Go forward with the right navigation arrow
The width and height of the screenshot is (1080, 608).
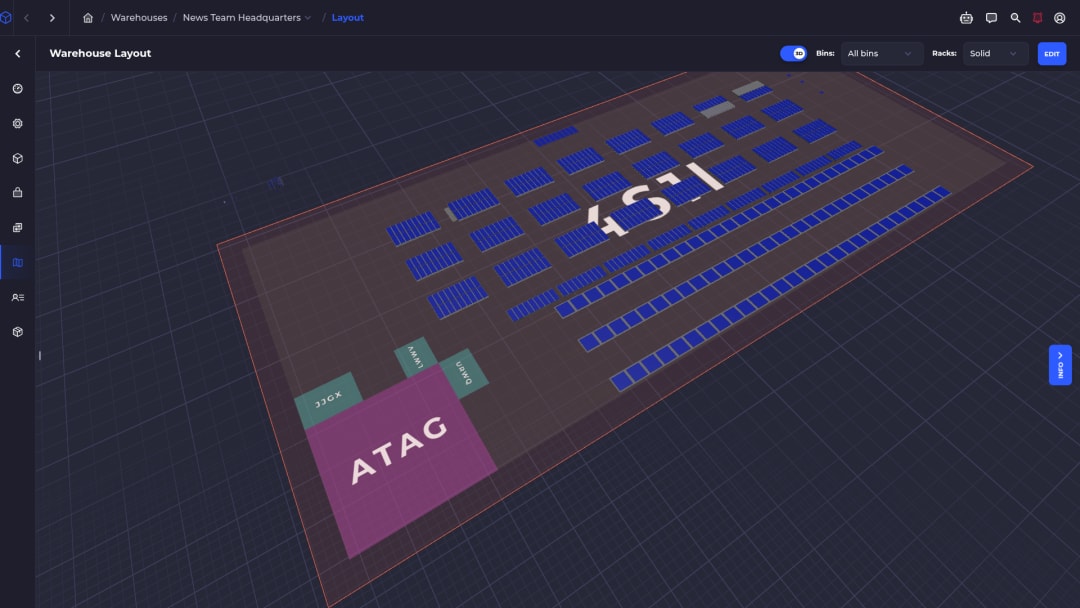click(52, 18)
